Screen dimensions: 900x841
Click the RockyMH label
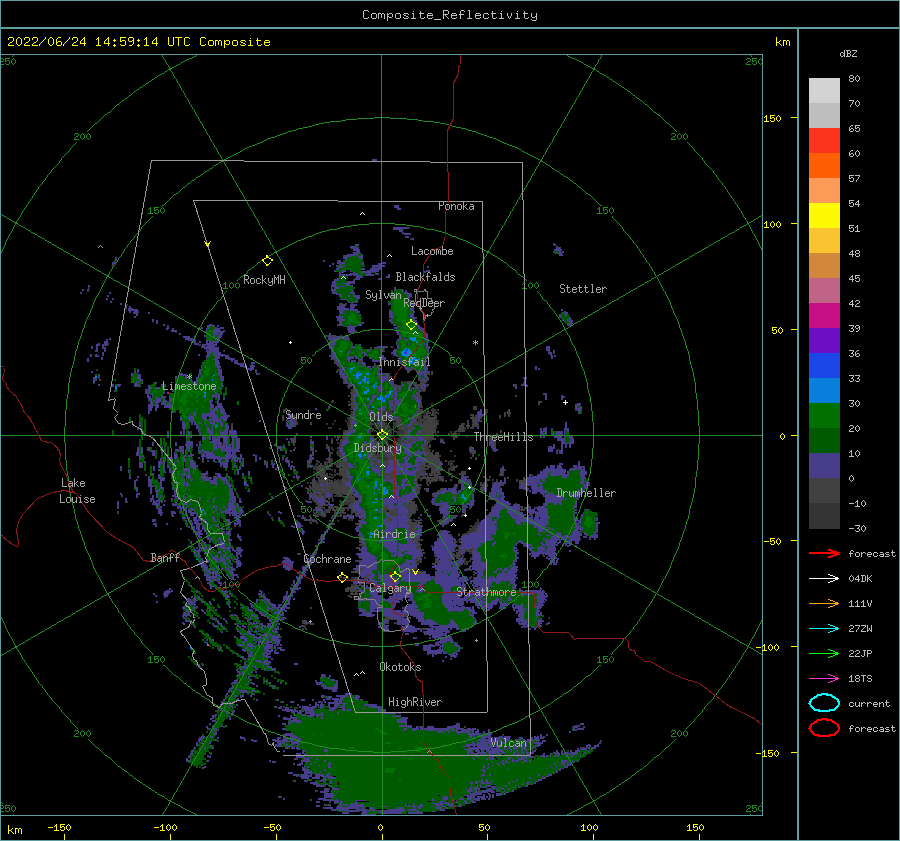(x=264, y=280)
